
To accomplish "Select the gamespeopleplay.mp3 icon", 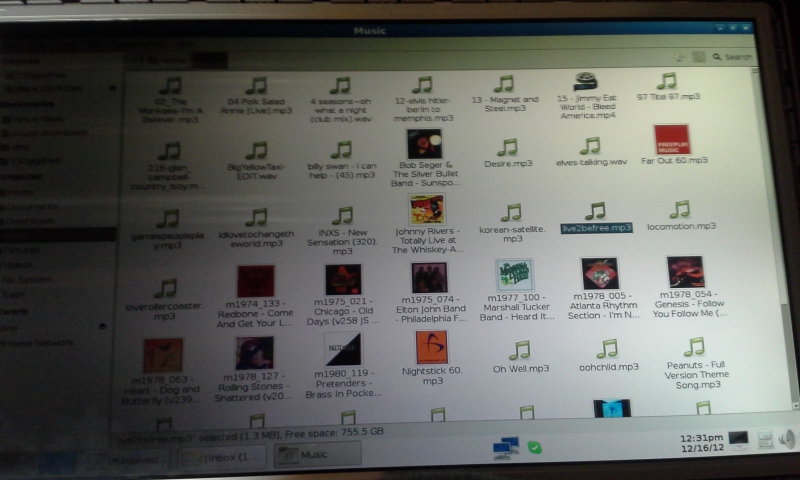I will point(167,219).
